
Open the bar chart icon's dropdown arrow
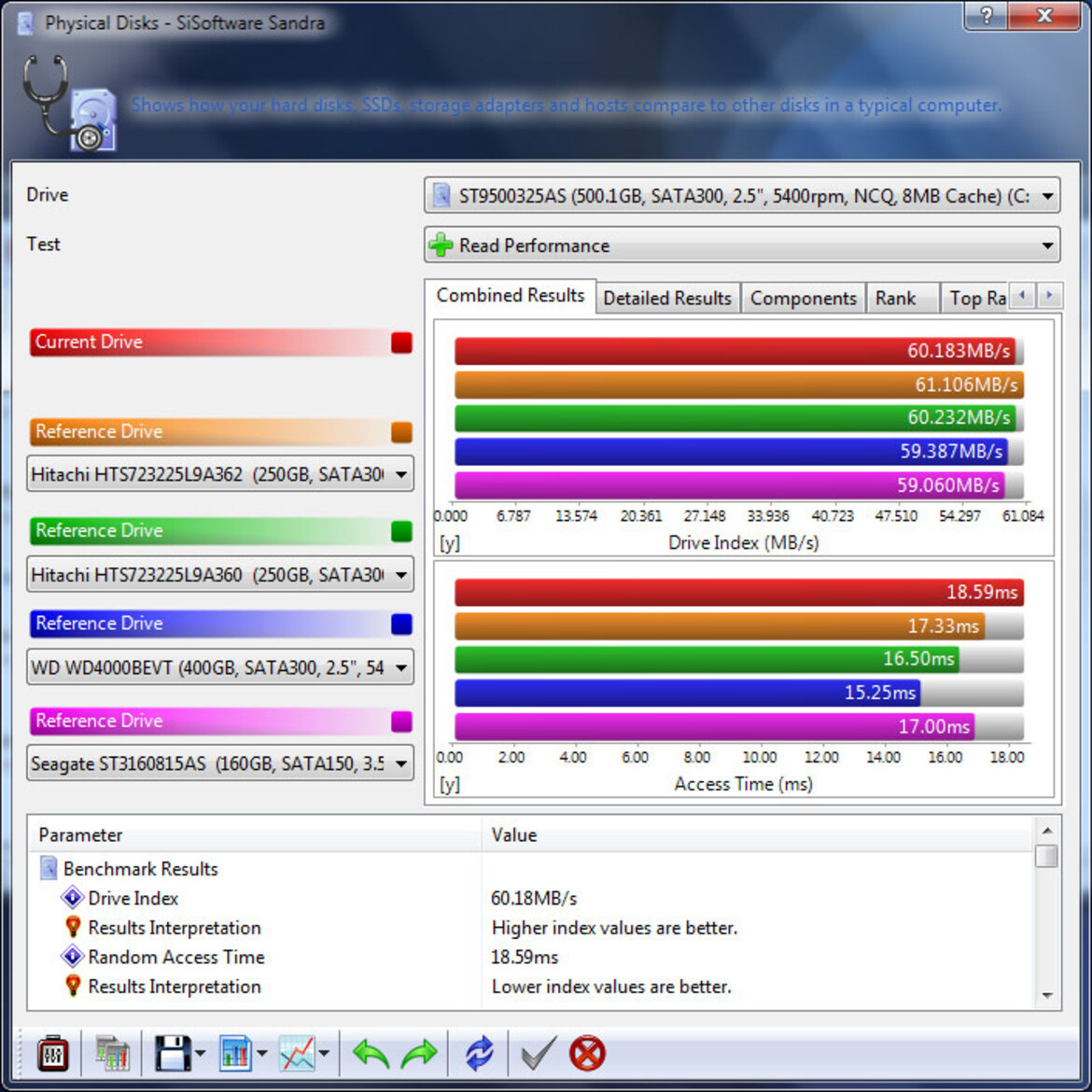(262, 1053)
